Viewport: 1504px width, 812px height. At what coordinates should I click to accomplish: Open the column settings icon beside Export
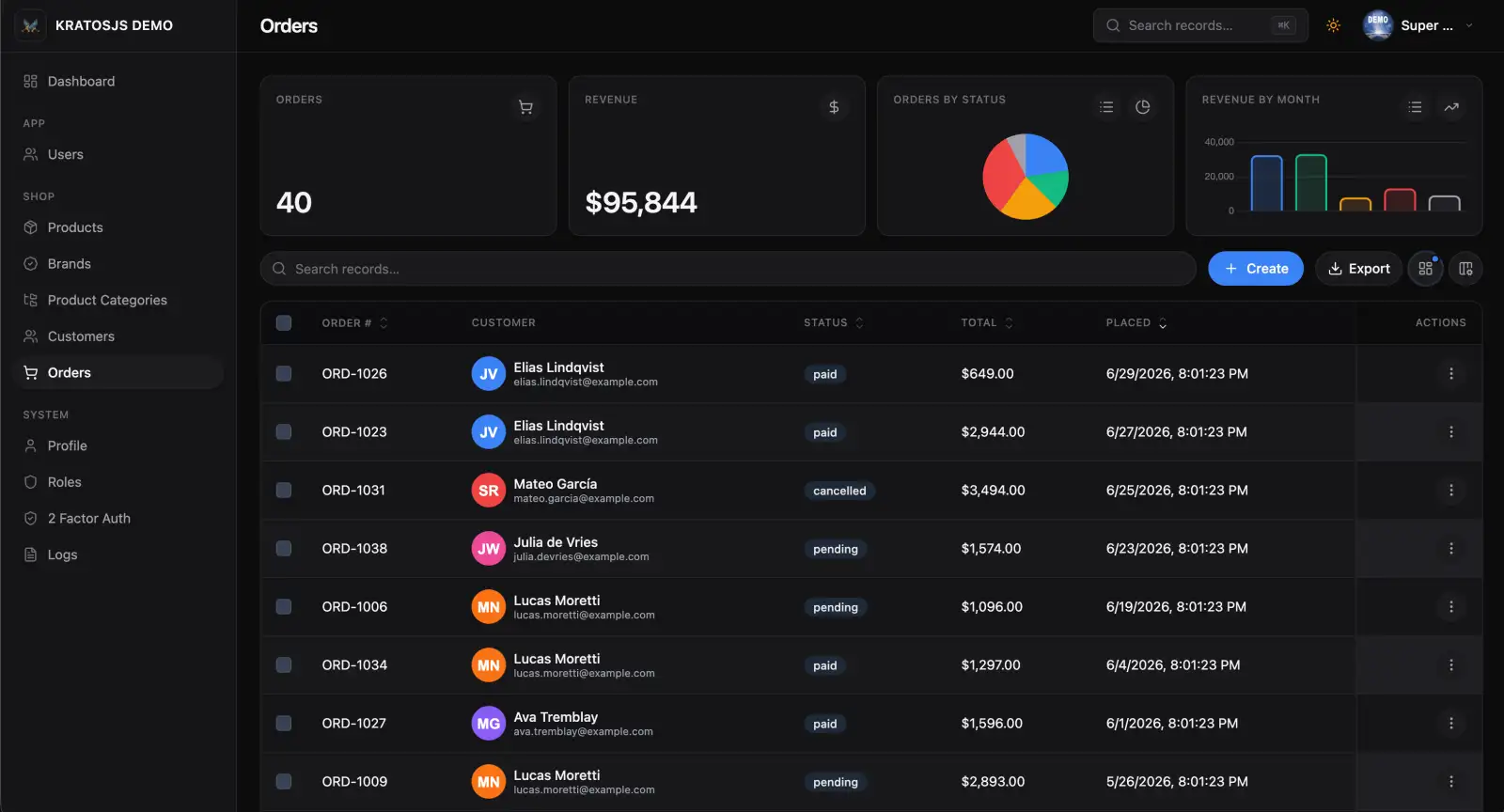point(1465,269)
